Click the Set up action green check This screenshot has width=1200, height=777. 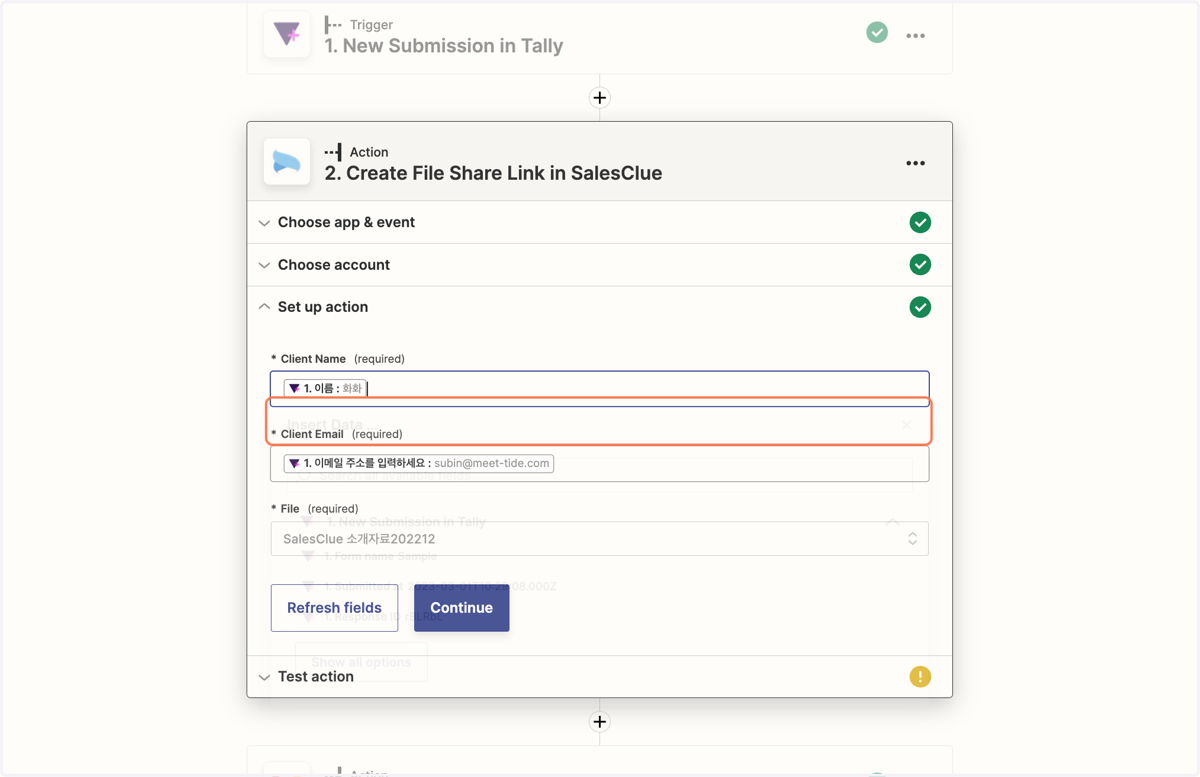[920, 307]
